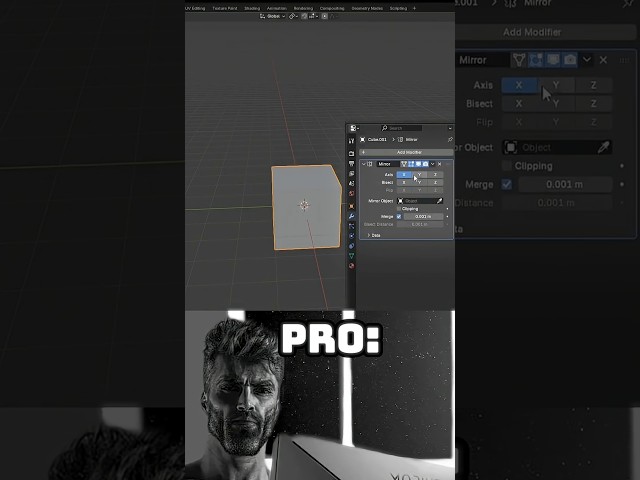Open the Material properties tab
Viewport: 640px width, 480px height.
pyautogui.click(x=351, y=266)
